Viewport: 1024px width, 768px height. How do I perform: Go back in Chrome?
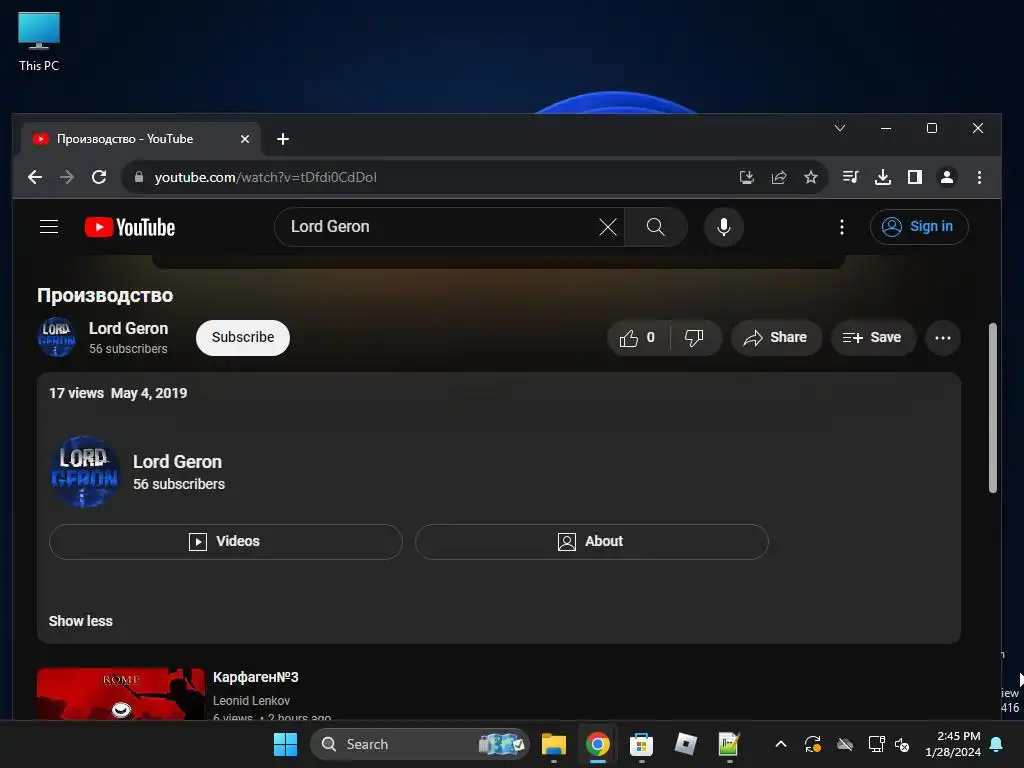tap(35, 177)
